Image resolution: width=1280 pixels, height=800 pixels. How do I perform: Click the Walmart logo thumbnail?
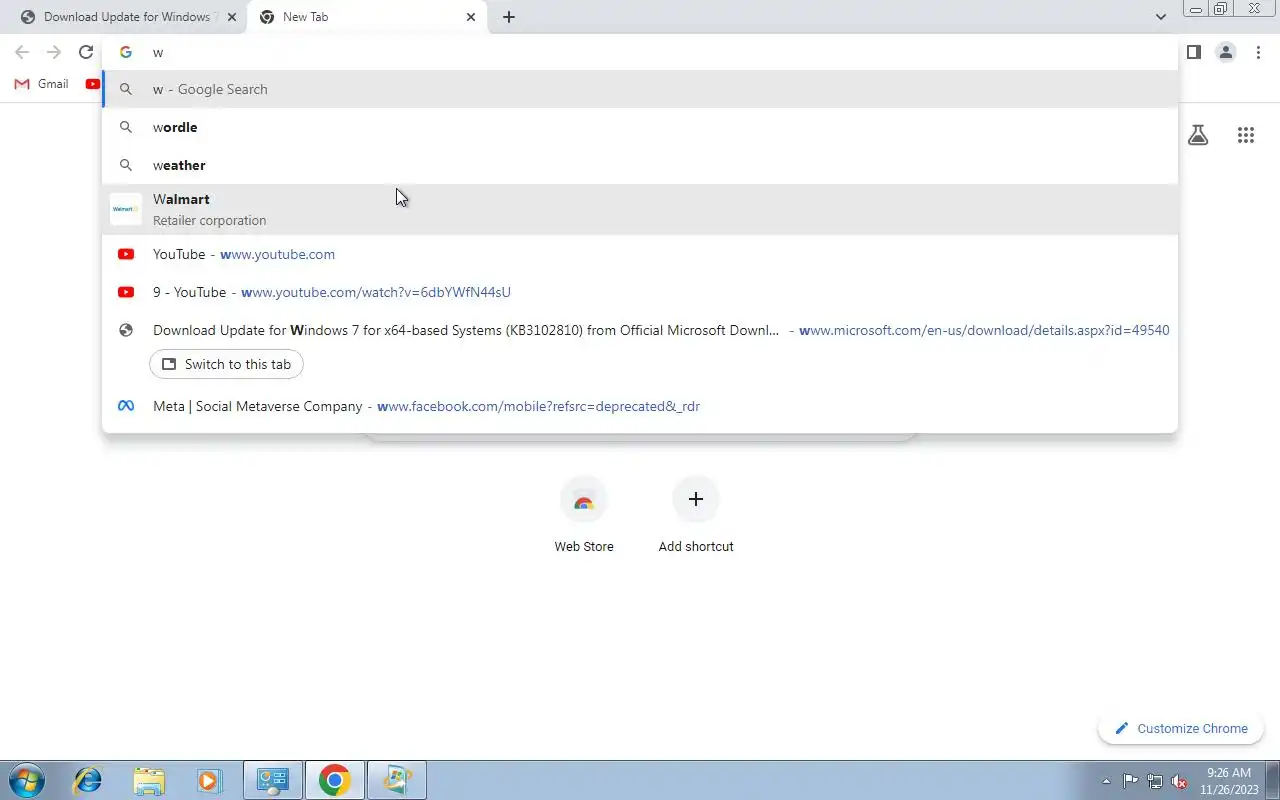point(126,209)
